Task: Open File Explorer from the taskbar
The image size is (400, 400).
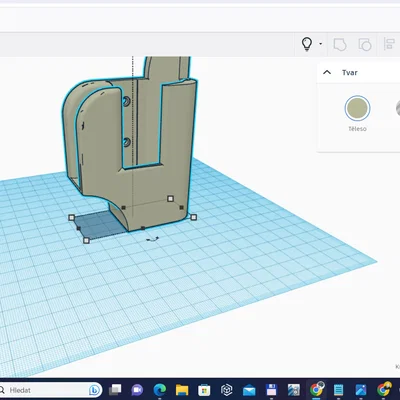Action: (182, 390)
